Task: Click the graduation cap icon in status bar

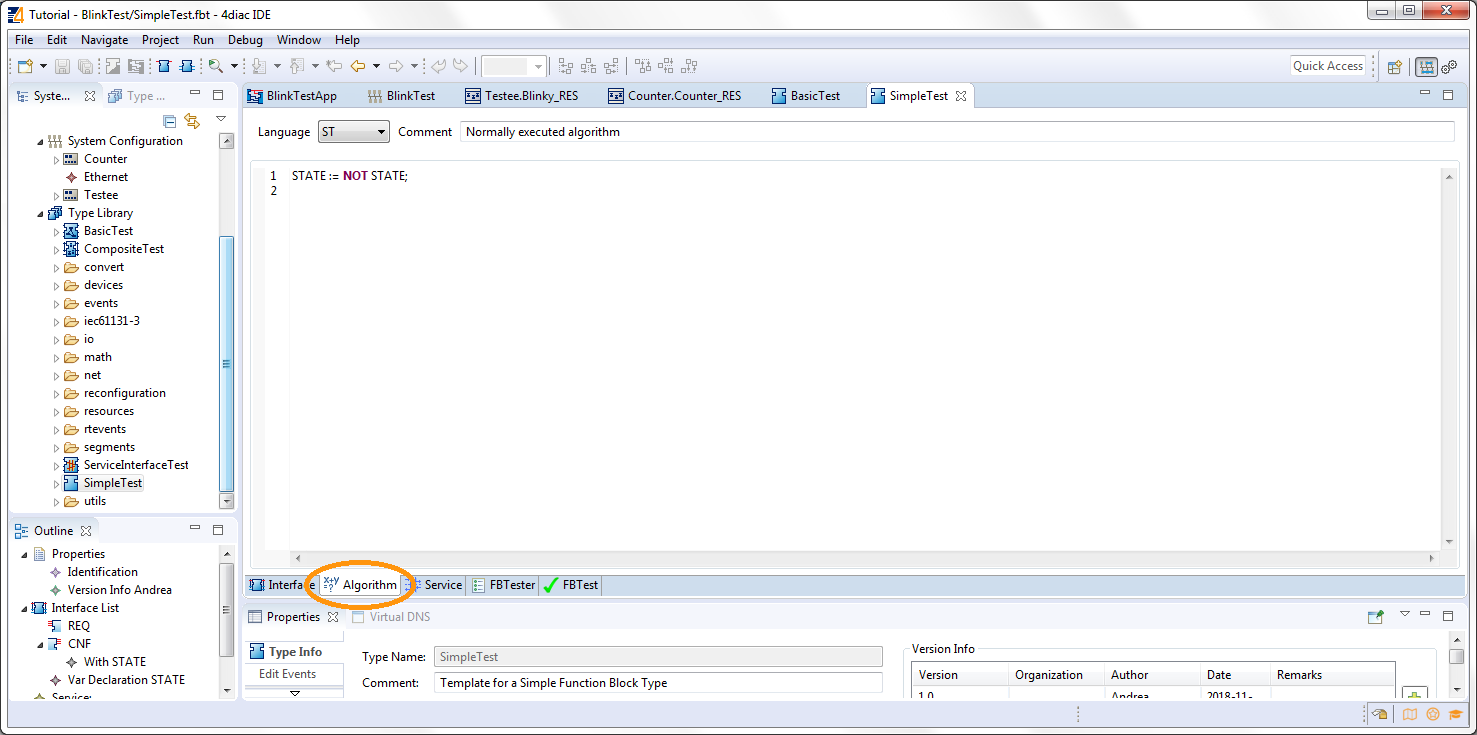Action: click(1455, 714)
